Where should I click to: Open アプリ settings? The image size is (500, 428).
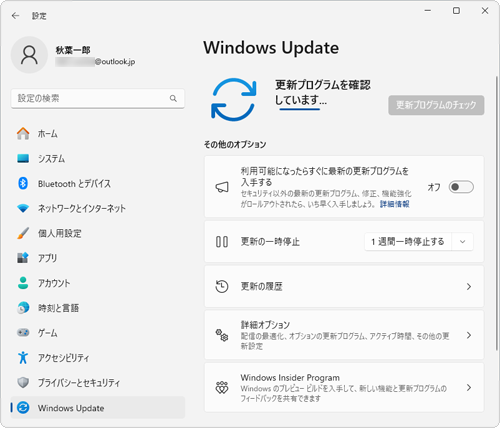click(98, 258)
